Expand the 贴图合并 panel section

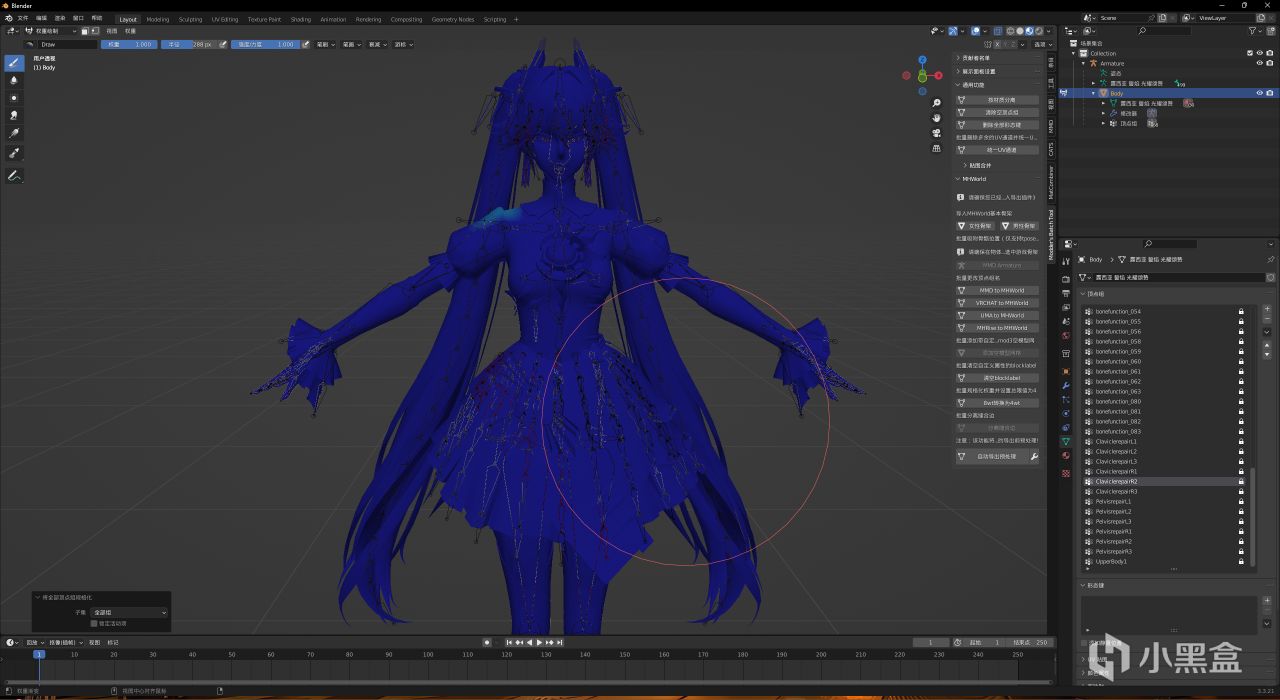[978, 165]
